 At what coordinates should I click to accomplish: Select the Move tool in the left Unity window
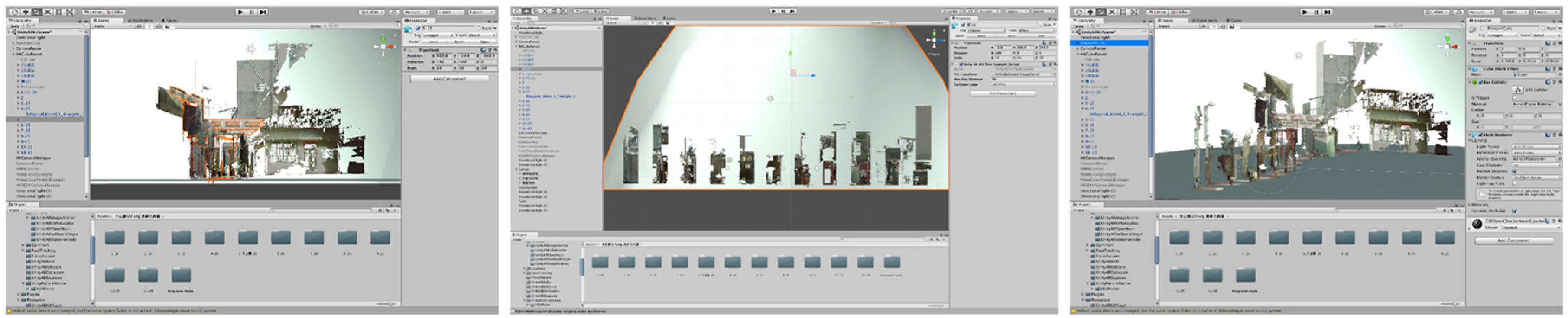coord(26,12)
